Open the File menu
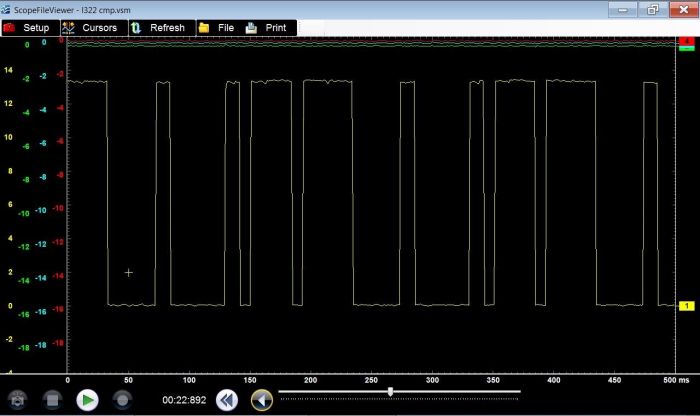This screenshot has height=416, width=700. pos(219,28)
